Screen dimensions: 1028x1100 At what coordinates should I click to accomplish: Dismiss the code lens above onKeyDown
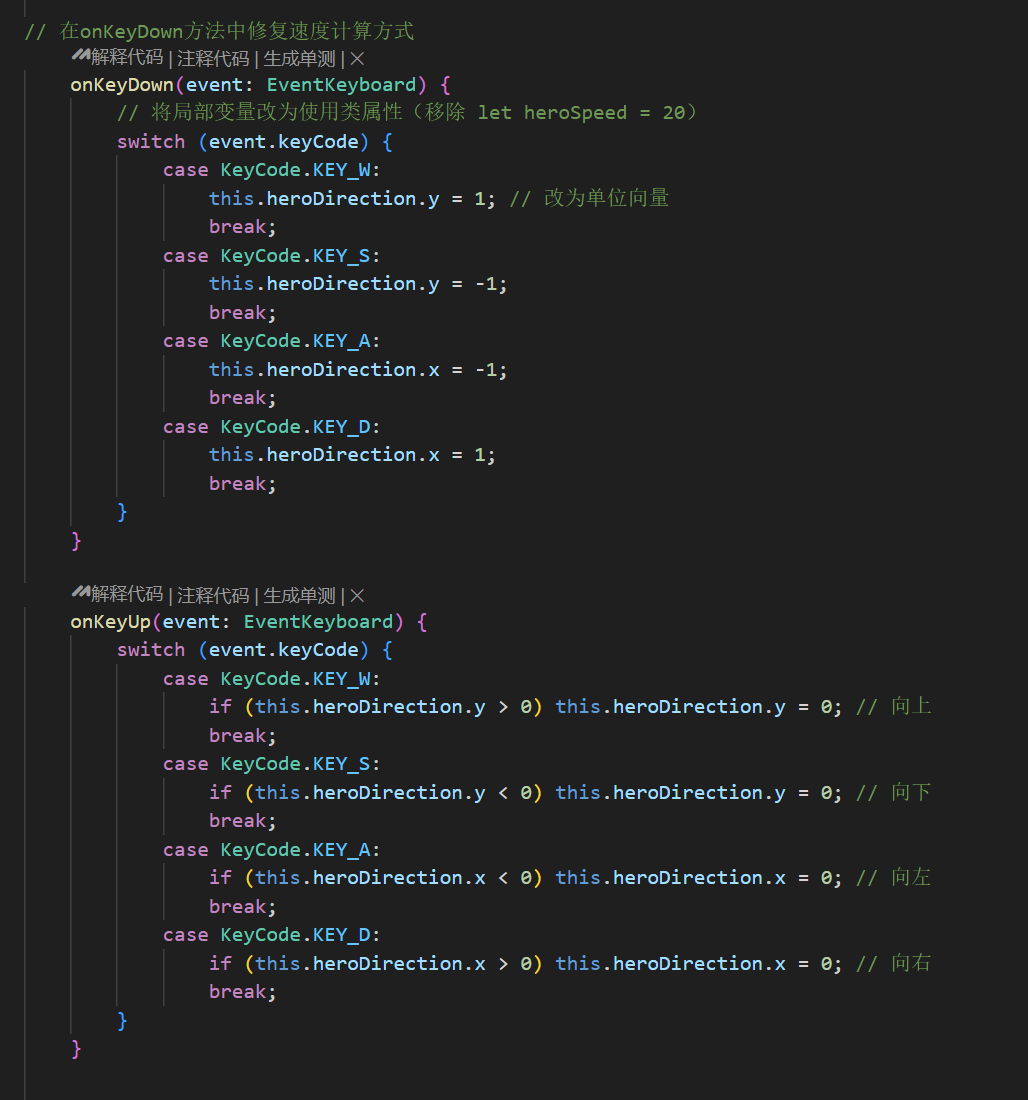(357, 59)
